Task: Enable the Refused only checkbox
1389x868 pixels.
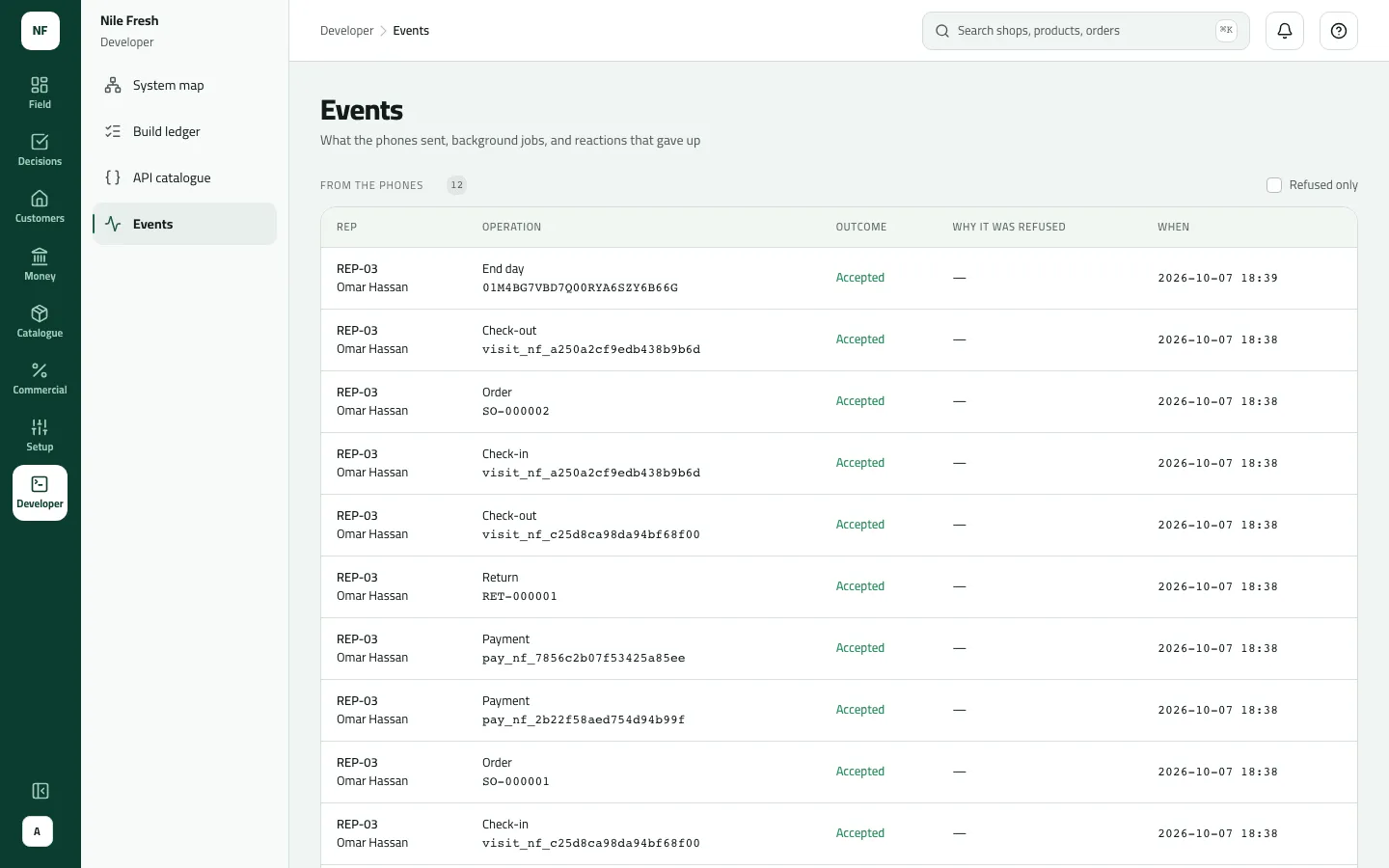Action: click(1274, 185)
